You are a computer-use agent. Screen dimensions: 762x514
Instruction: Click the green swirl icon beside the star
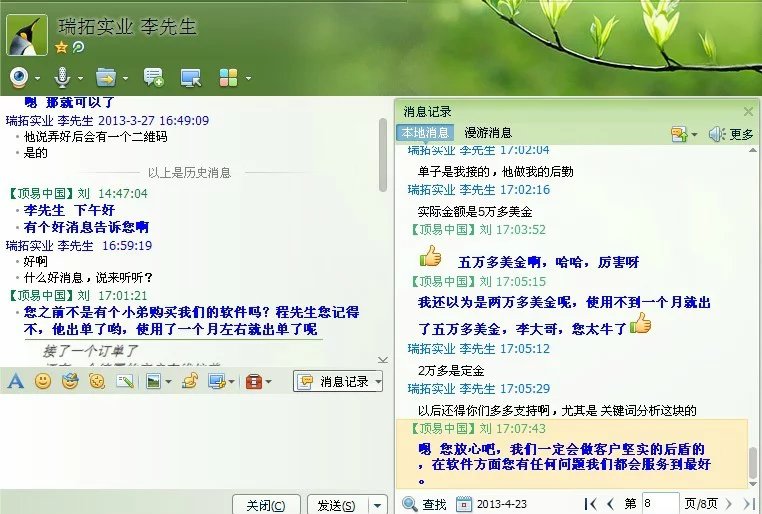point(78,47)
